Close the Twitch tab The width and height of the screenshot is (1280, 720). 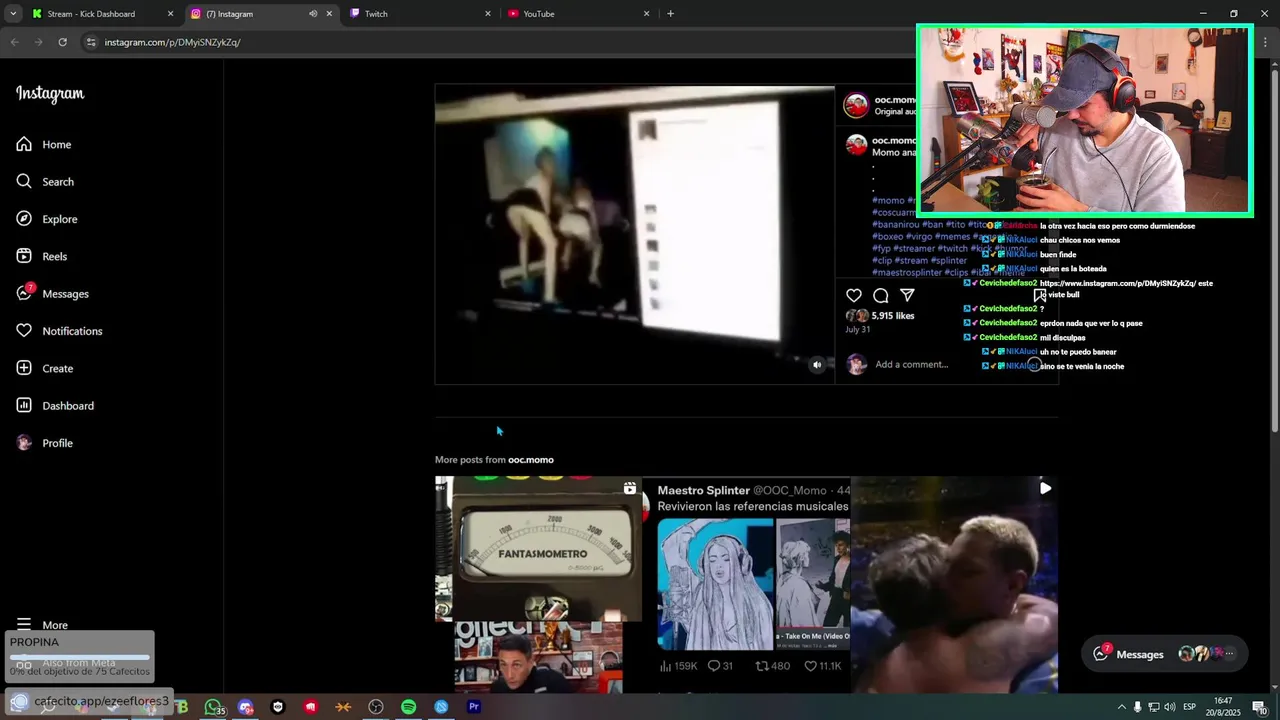(x=488, y=14)
